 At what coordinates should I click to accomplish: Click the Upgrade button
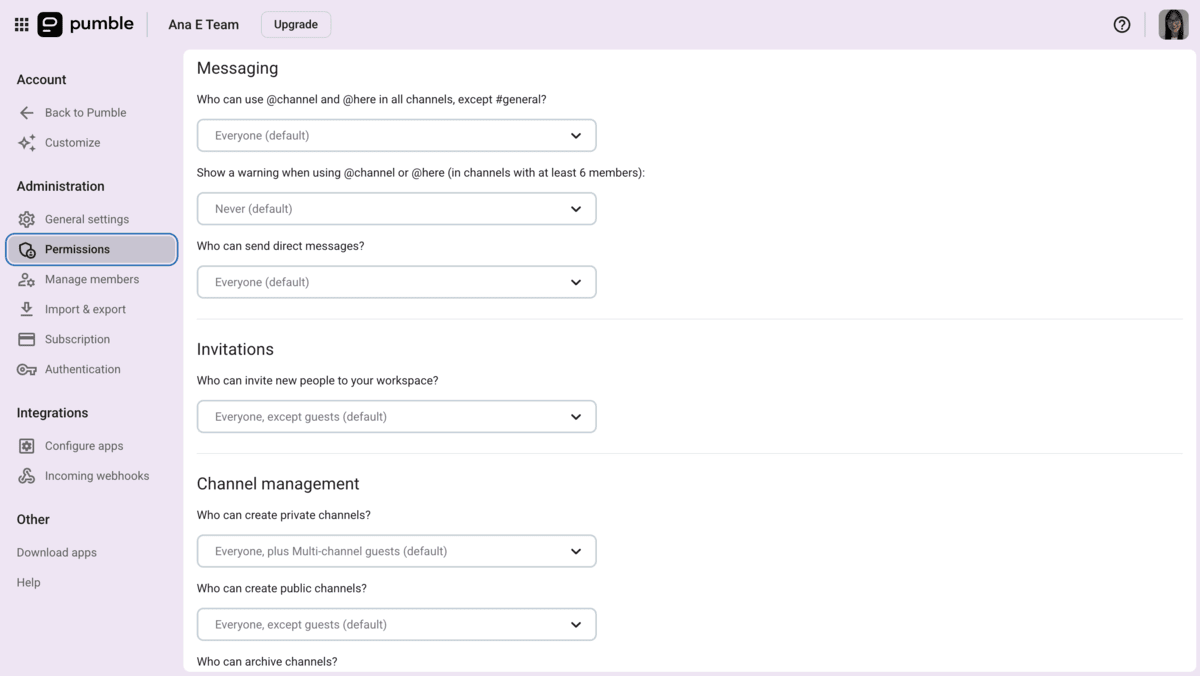[295, 24]
